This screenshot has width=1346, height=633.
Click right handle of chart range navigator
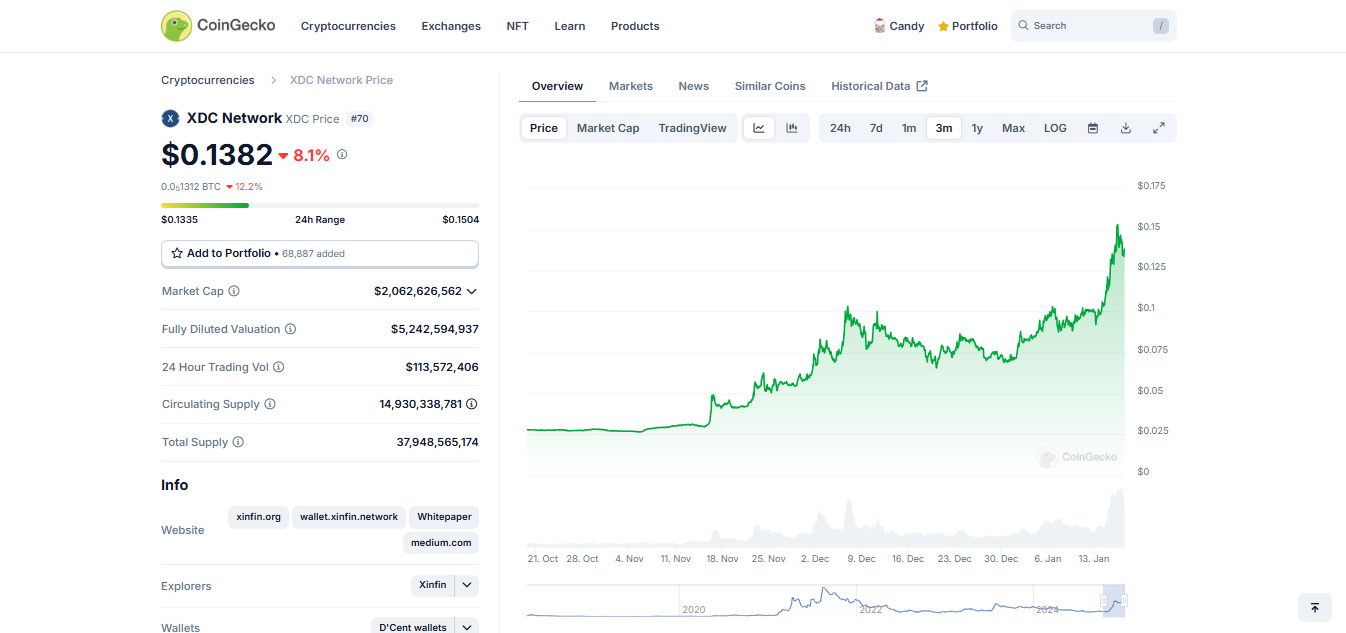click(x=1125, y=601)
